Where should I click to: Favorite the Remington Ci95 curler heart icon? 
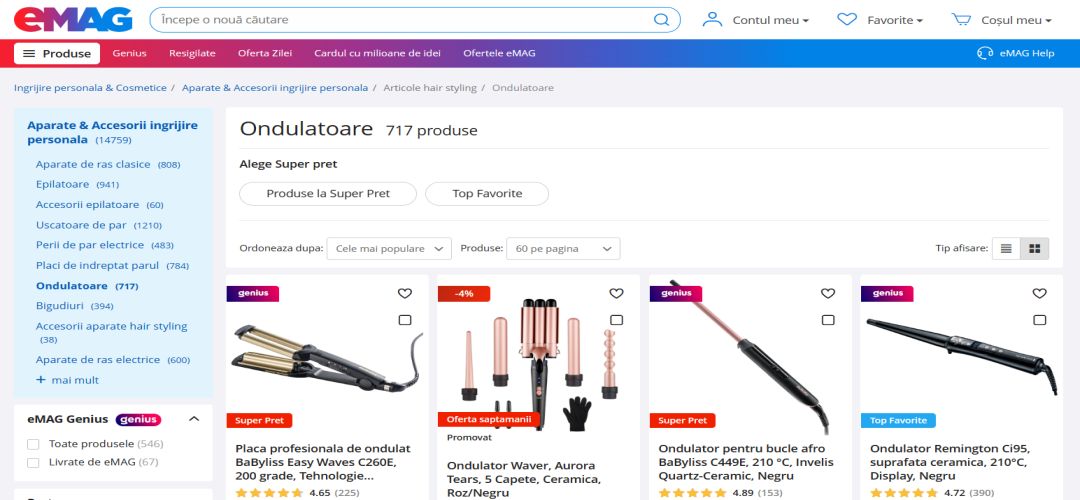coord(1039,293)
